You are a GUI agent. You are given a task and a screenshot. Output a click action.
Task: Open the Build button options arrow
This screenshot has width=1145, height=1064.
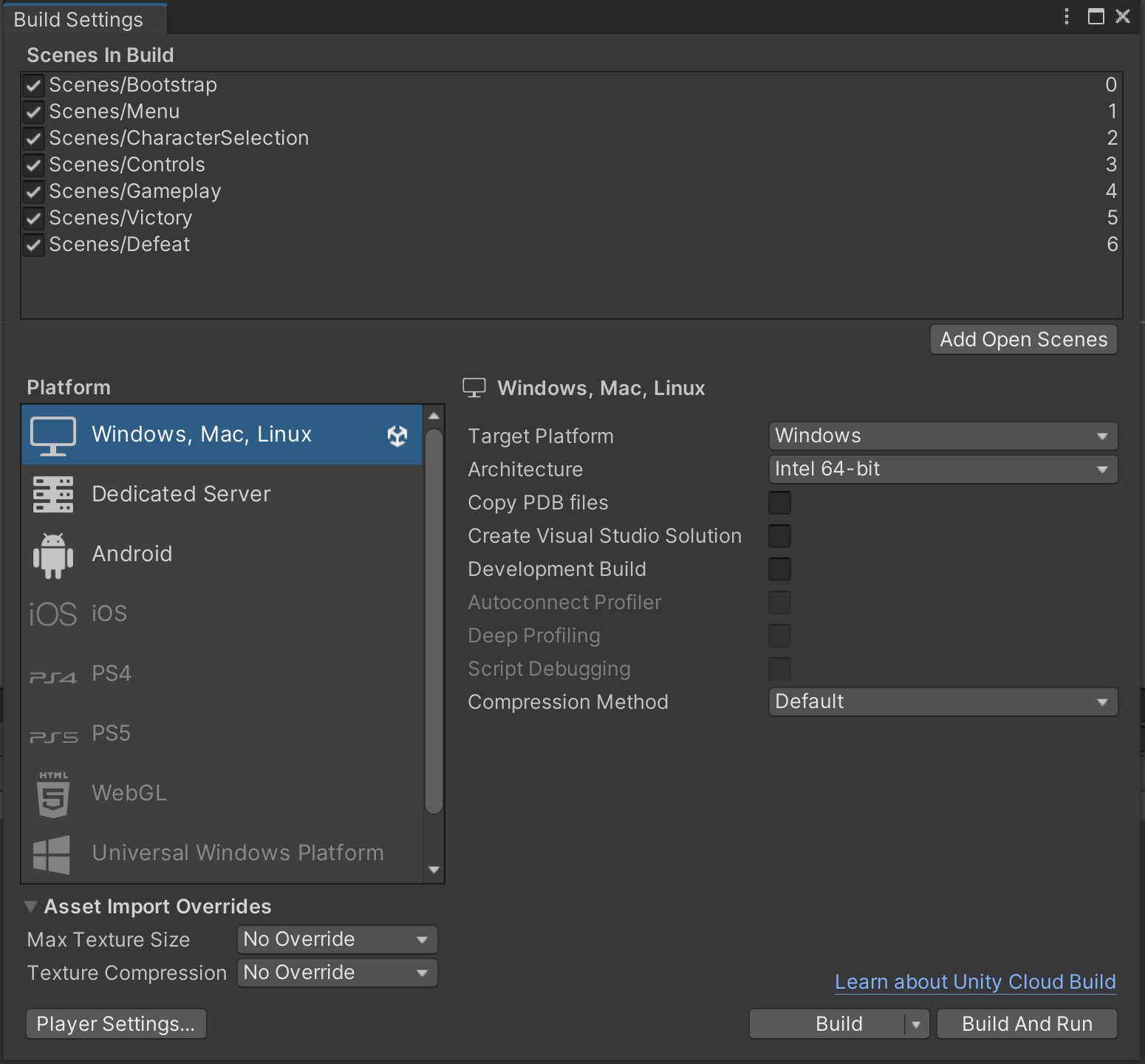click(x=917, y=1024)
